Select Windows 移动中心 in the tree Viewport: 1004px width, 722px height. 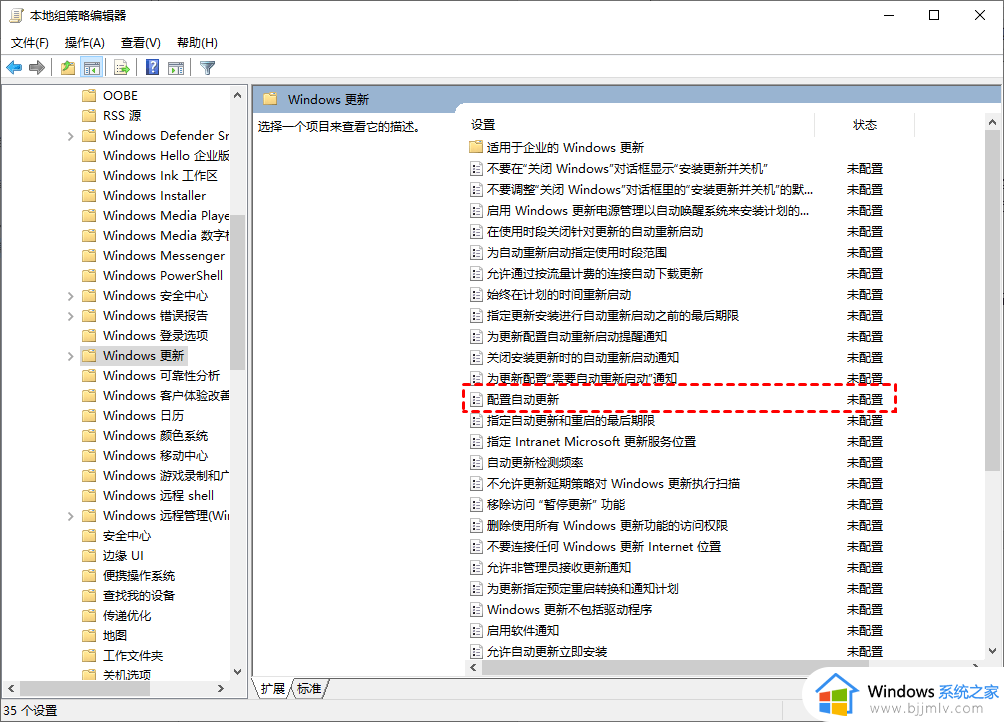[156, 455]
